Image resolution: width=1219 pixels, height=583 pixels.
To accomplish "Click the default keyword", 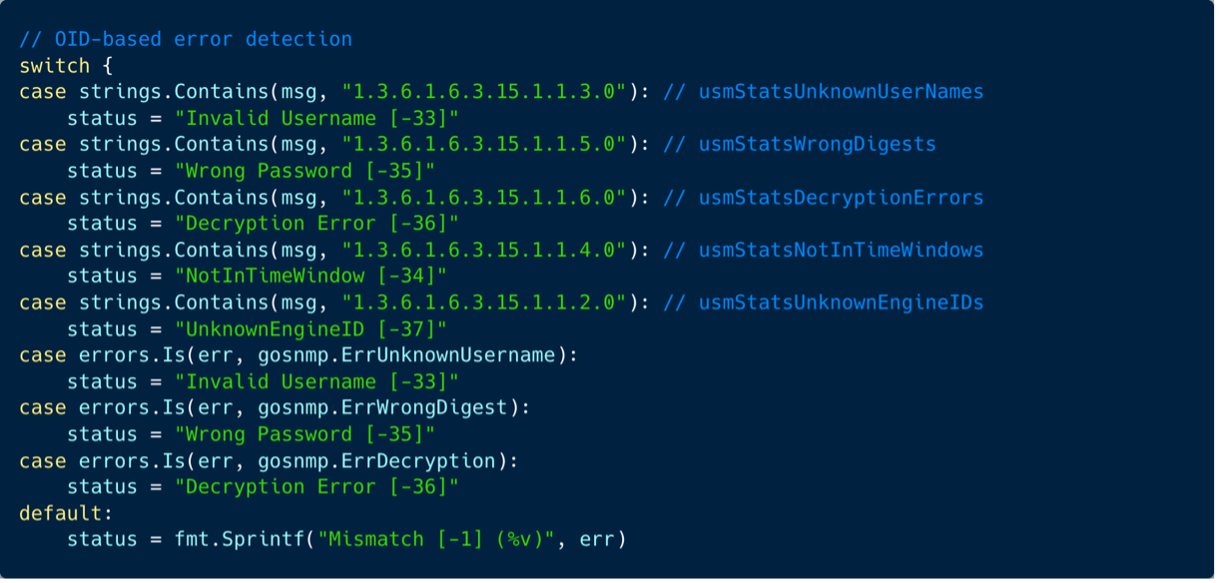I will [x=60, y=514].
